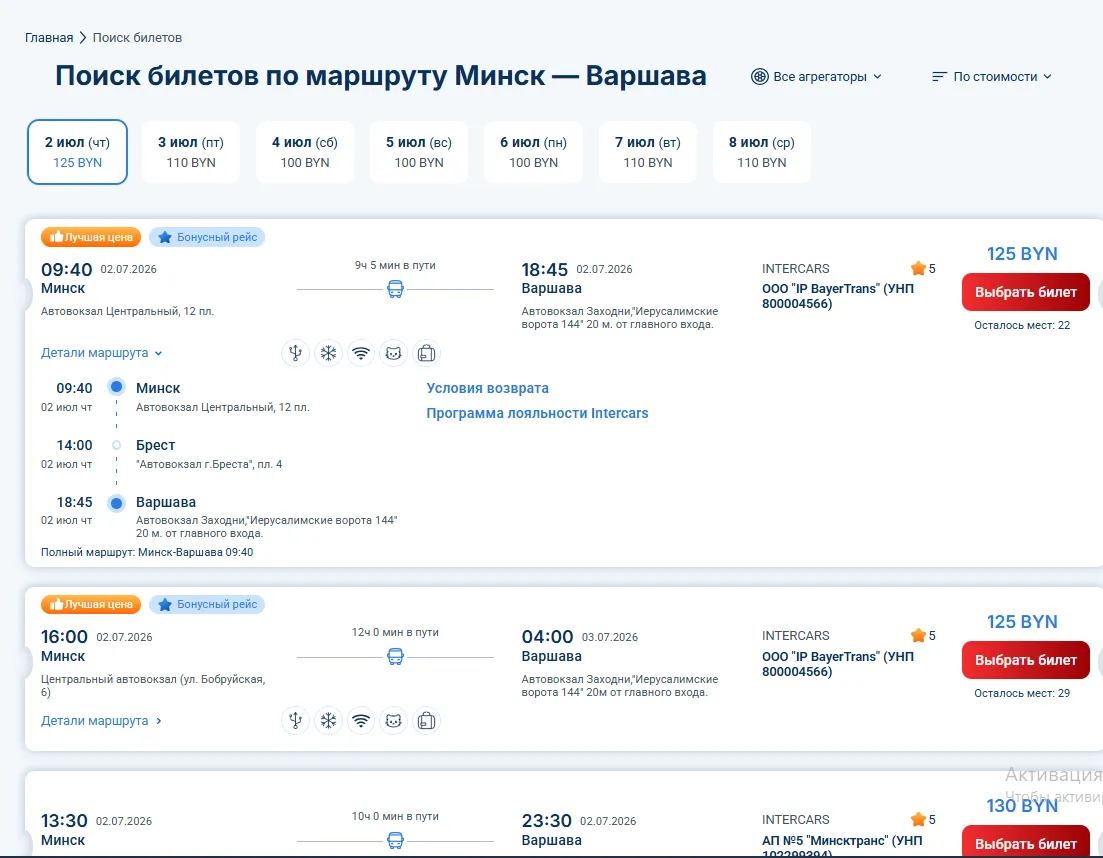
Task: Click snowflake icon in 16:00 trip
Action: coord(329,721)
